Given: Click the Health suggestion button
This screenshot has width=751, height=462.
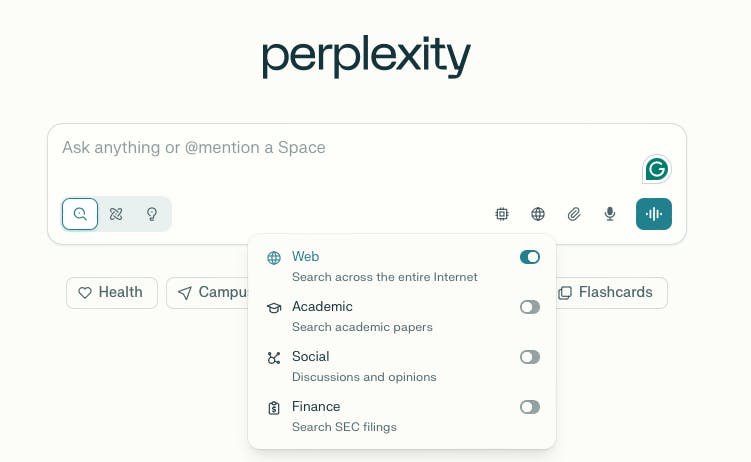Looking at the screenshot, I should (112, 293).
